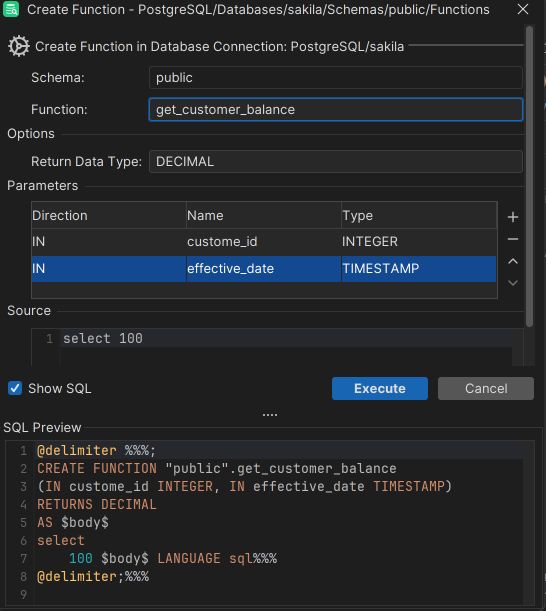This screenshot has height=611, width=546.
Task: Cancel the Create Function dialog
Action: pos(486,388)
